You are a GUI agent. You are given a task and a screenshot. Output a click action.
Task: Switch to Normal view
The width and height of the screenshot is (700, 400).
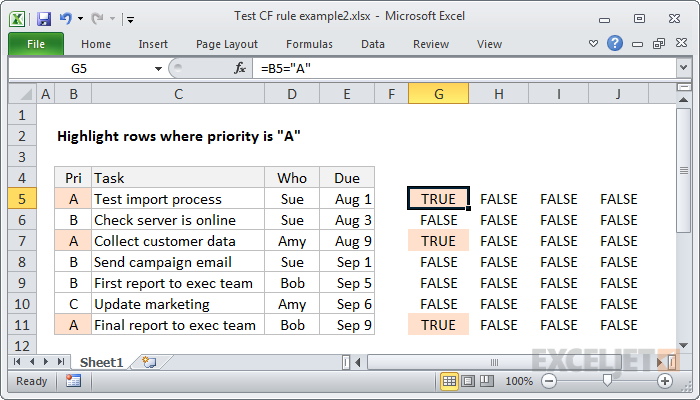pyautogui.click(x=449, y=381)
